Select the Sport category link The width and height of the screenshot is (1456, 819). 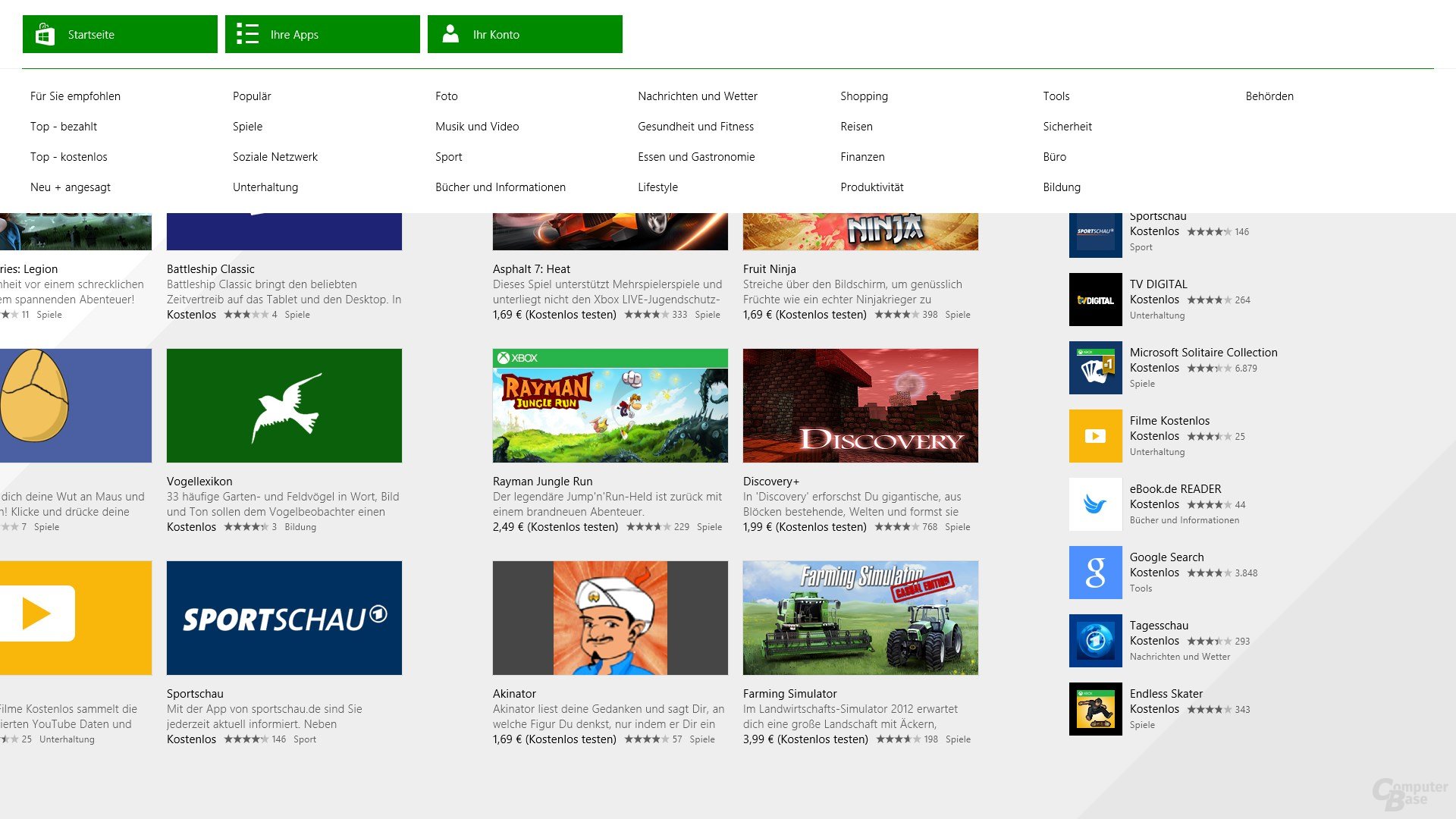pyautogui.click(x=449, y=157)
